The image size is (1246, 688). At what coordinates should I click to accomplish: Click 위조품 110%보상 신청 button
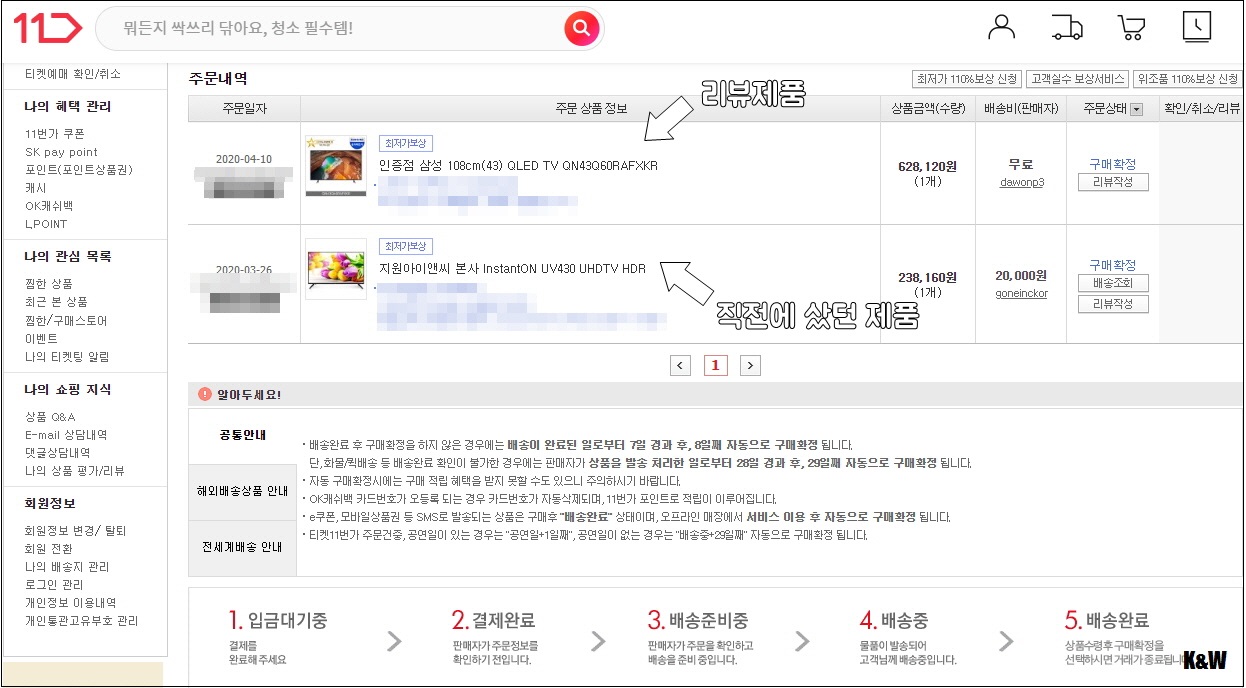coord(1188,79)
